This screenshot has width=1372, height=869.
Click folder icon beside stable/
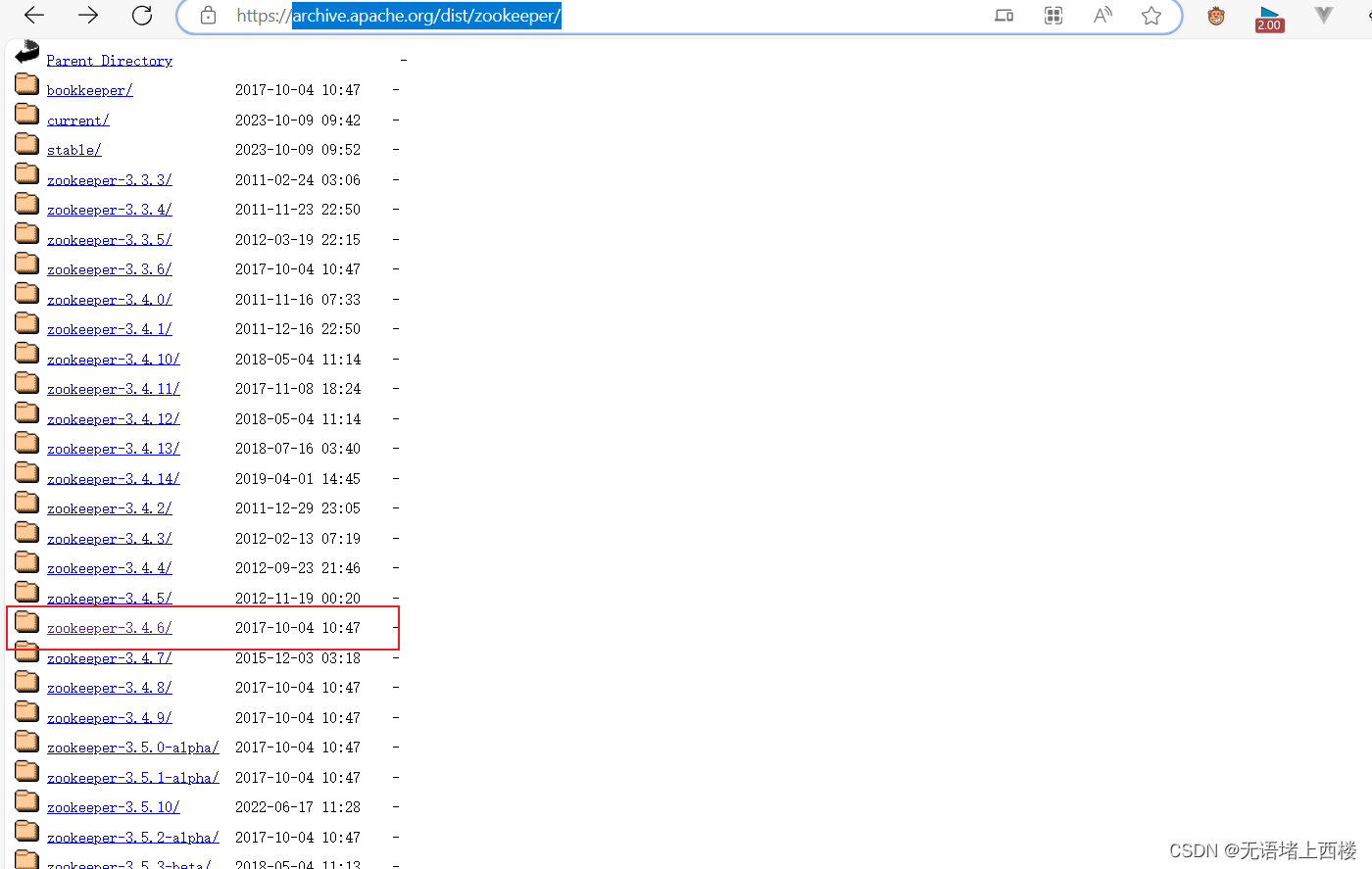[27, 144]
